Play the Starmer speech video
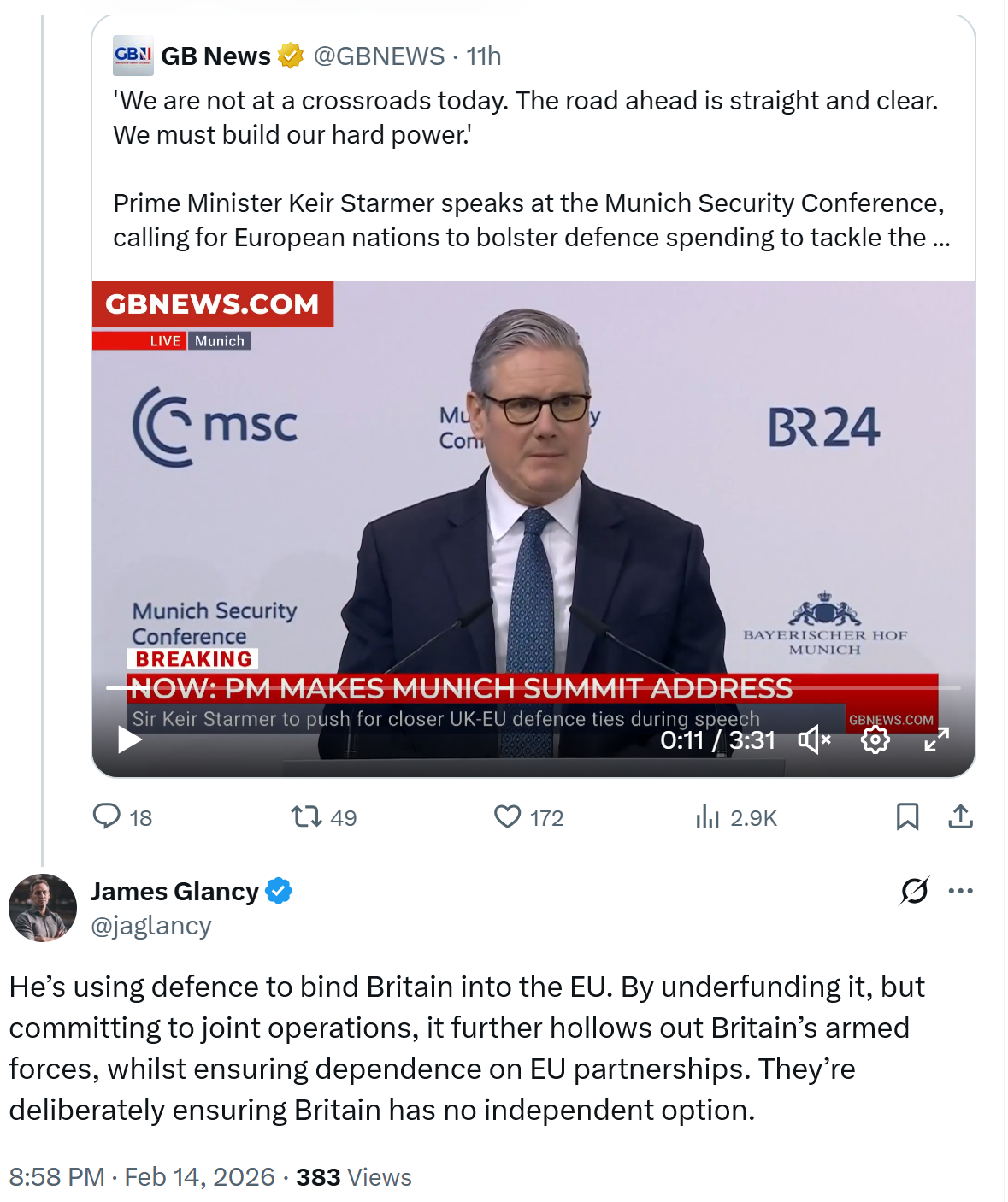Viewport: 1008px width, 1202px height. [x=130, y=739]
